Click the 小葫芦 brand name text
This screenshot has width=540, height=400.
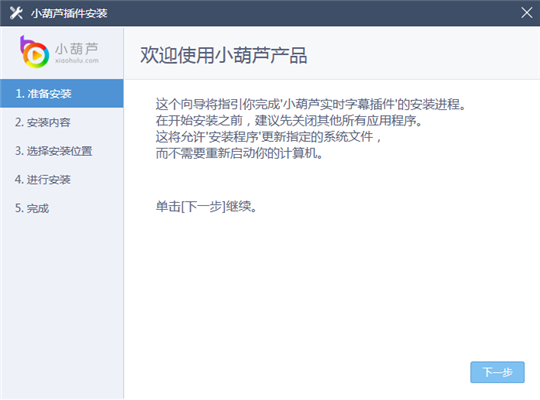pyautogui.click(x=77, y=49)
